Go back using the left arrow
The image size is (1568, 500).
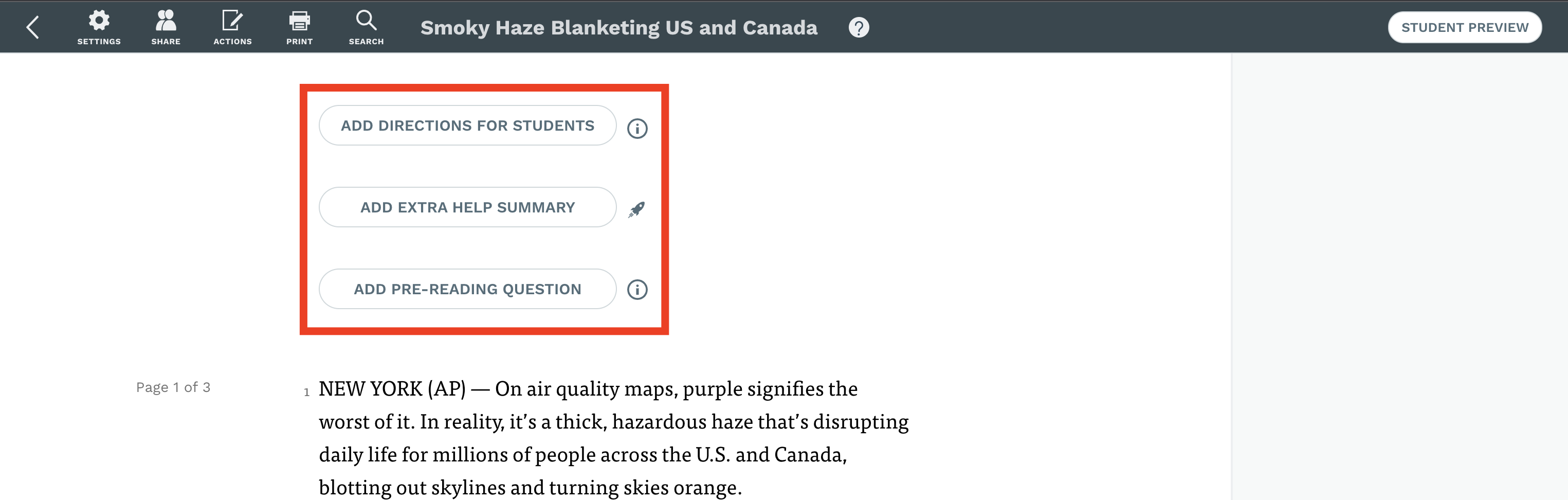(33, 27)
